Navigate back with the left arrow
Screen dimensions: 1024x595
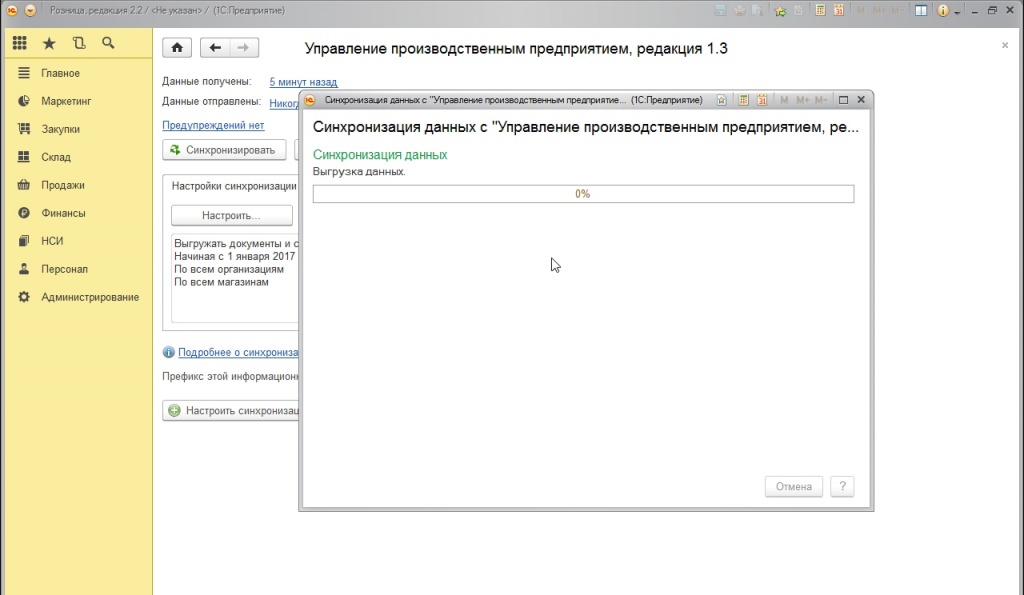point(215,48)
